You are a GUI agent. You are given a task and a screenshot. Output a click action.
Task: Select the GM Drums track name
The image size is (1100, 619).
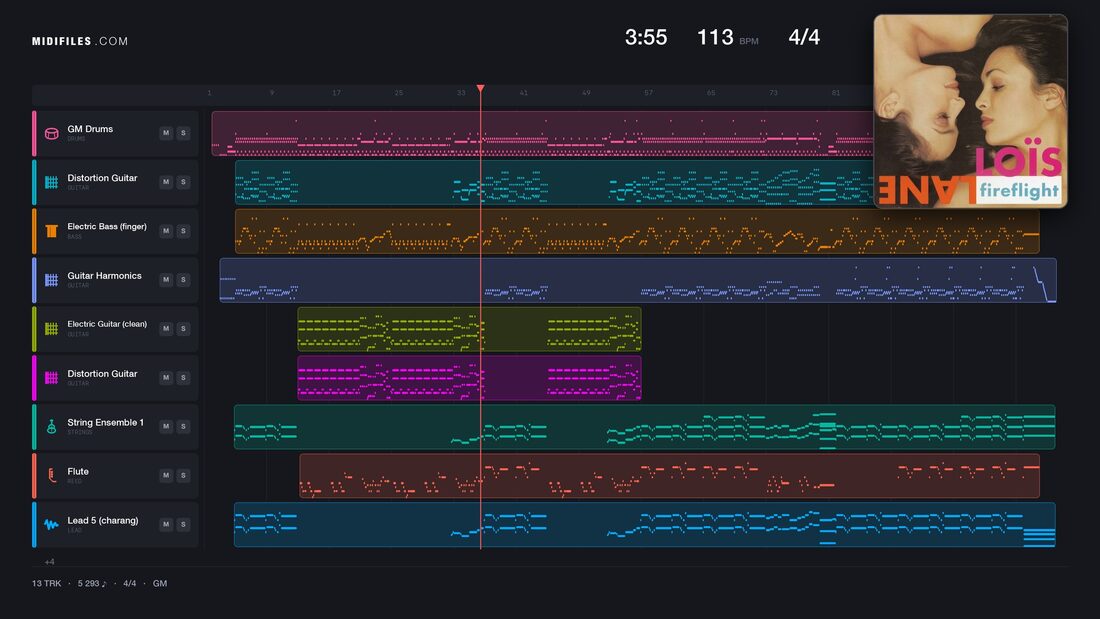[x=90, y=129]
